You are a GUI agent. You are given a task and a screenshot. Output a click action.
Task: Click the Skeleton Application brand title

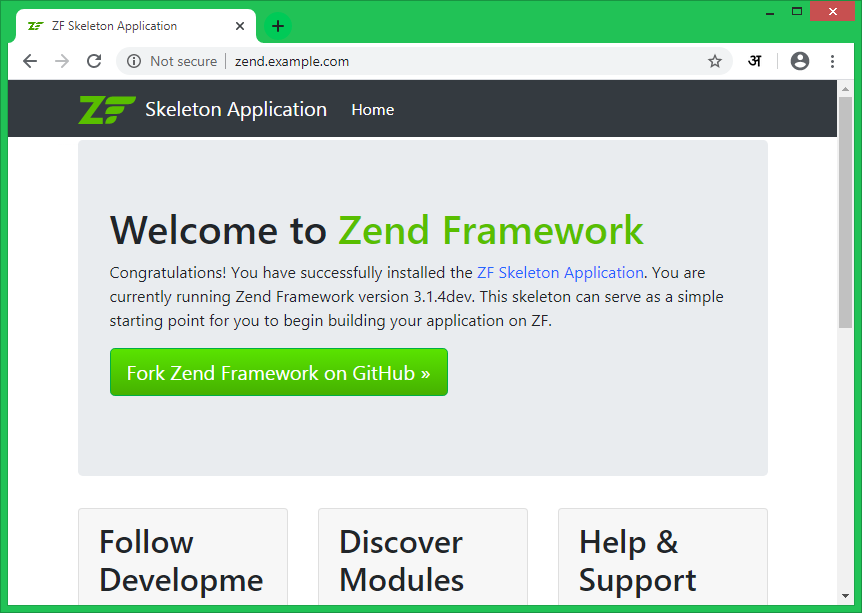pos(236,109)
